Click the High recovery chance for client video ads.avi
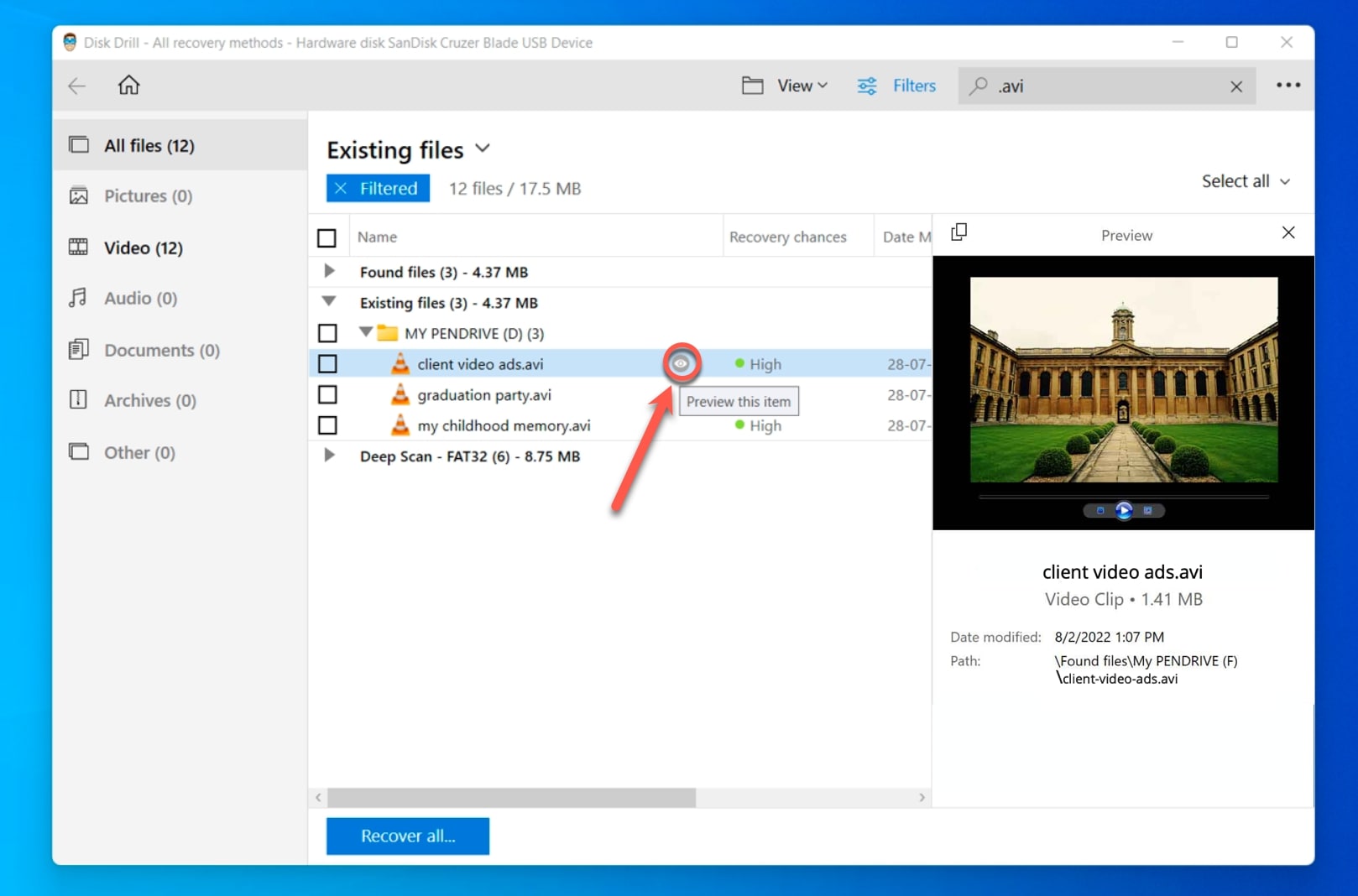Screen dimensions: 1358x896 click(758, 364)
